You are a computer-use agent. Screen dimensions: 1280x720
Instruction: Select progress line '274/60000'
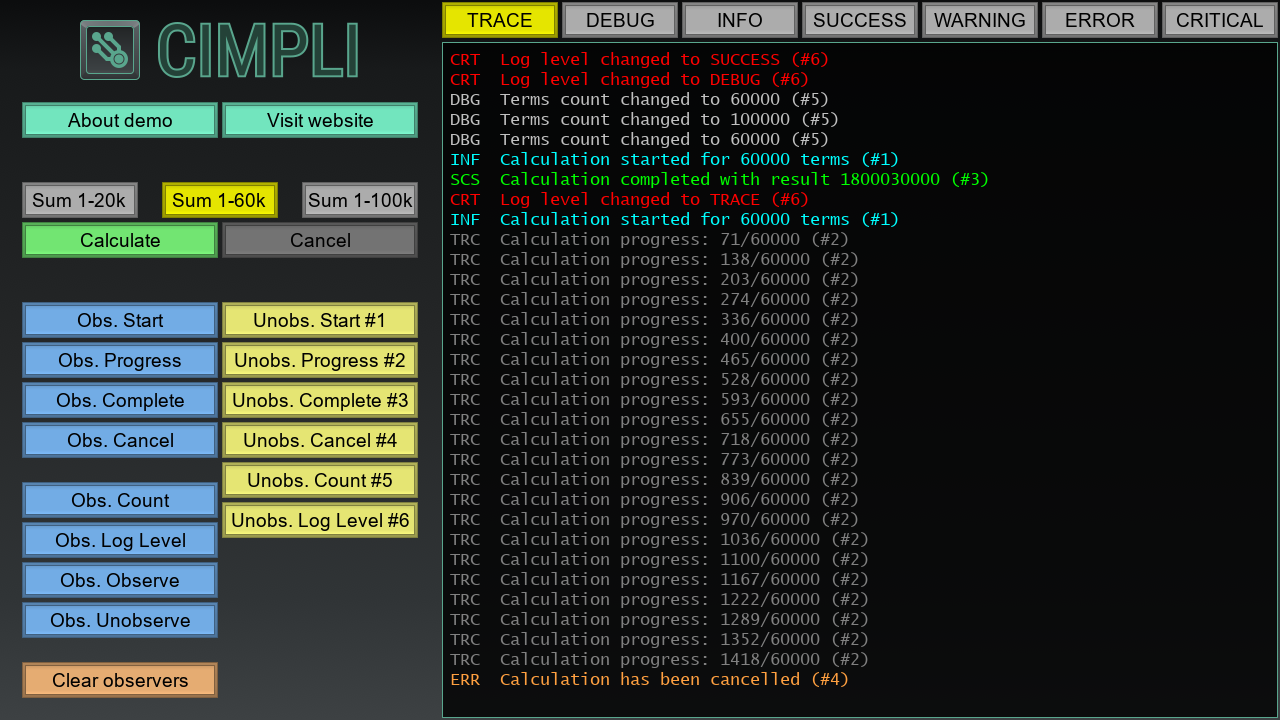tap(655, 300)
